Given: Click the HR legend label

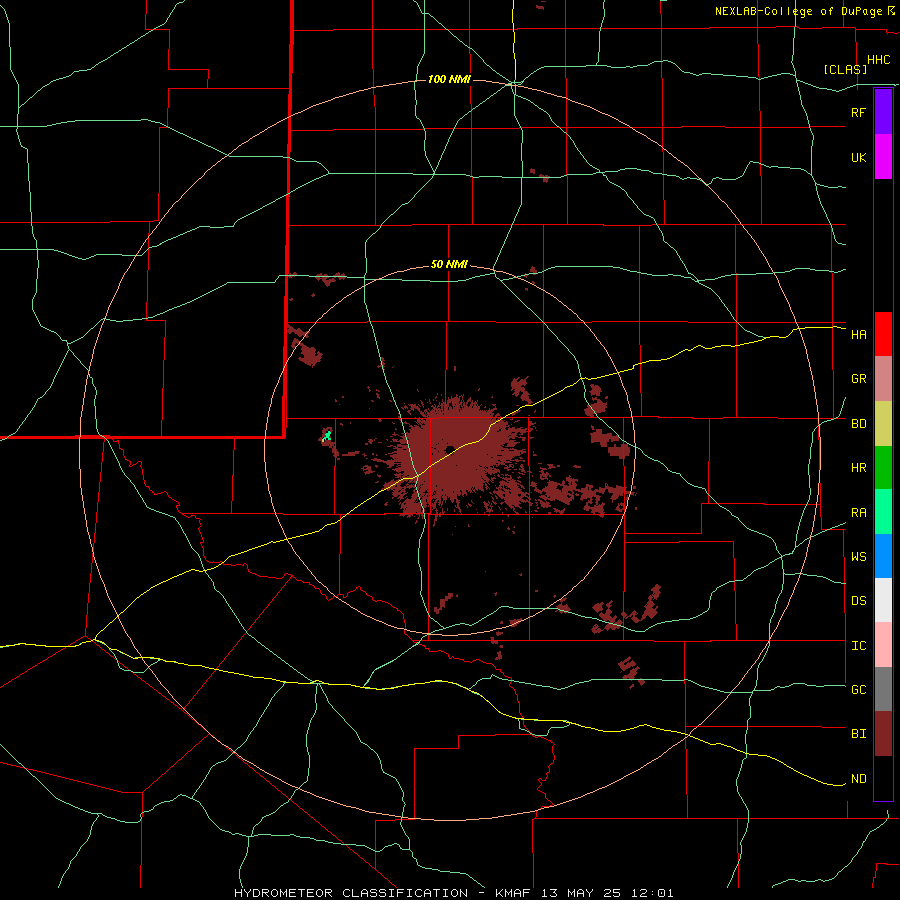Looking at the screenshot, I should tap(858, 468).
